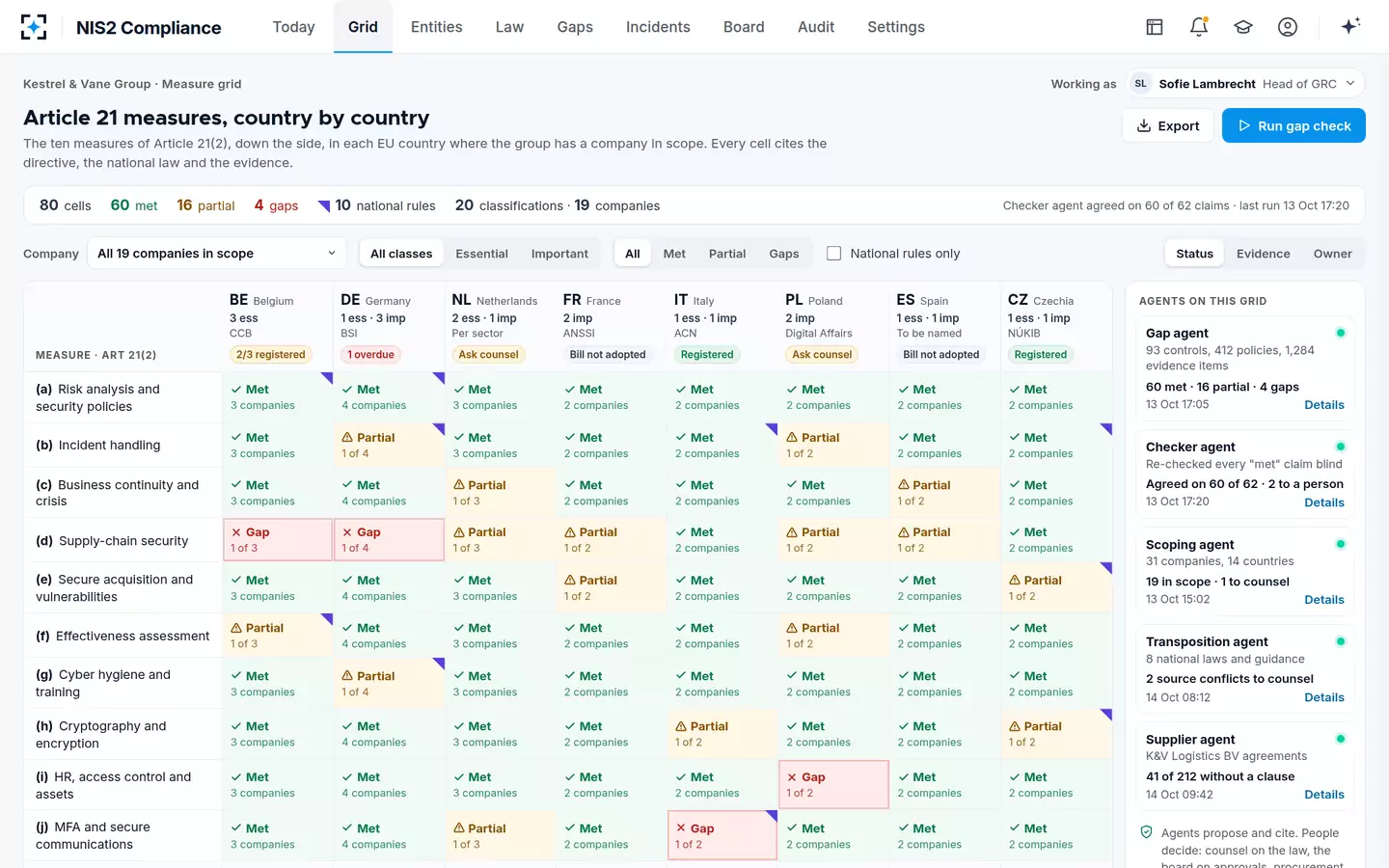The image size is (1389, 868).
Task: Select the Essential class filter
Action: pyautogui.click(x=481, y=254)
